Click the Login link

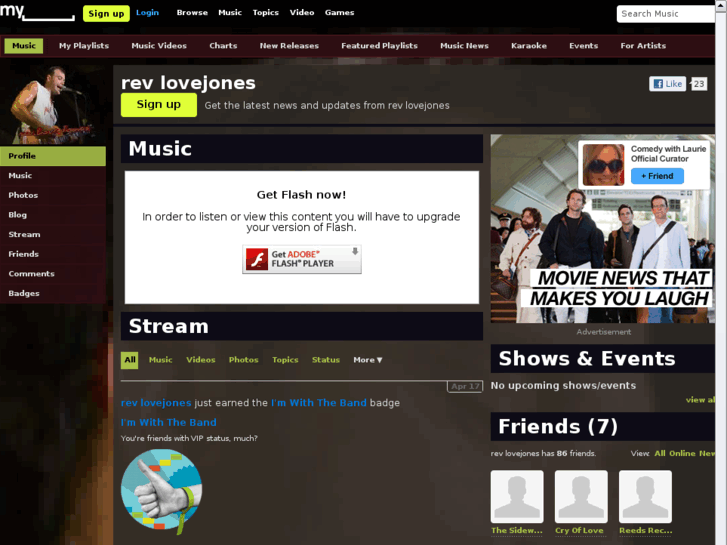point(147,13)
